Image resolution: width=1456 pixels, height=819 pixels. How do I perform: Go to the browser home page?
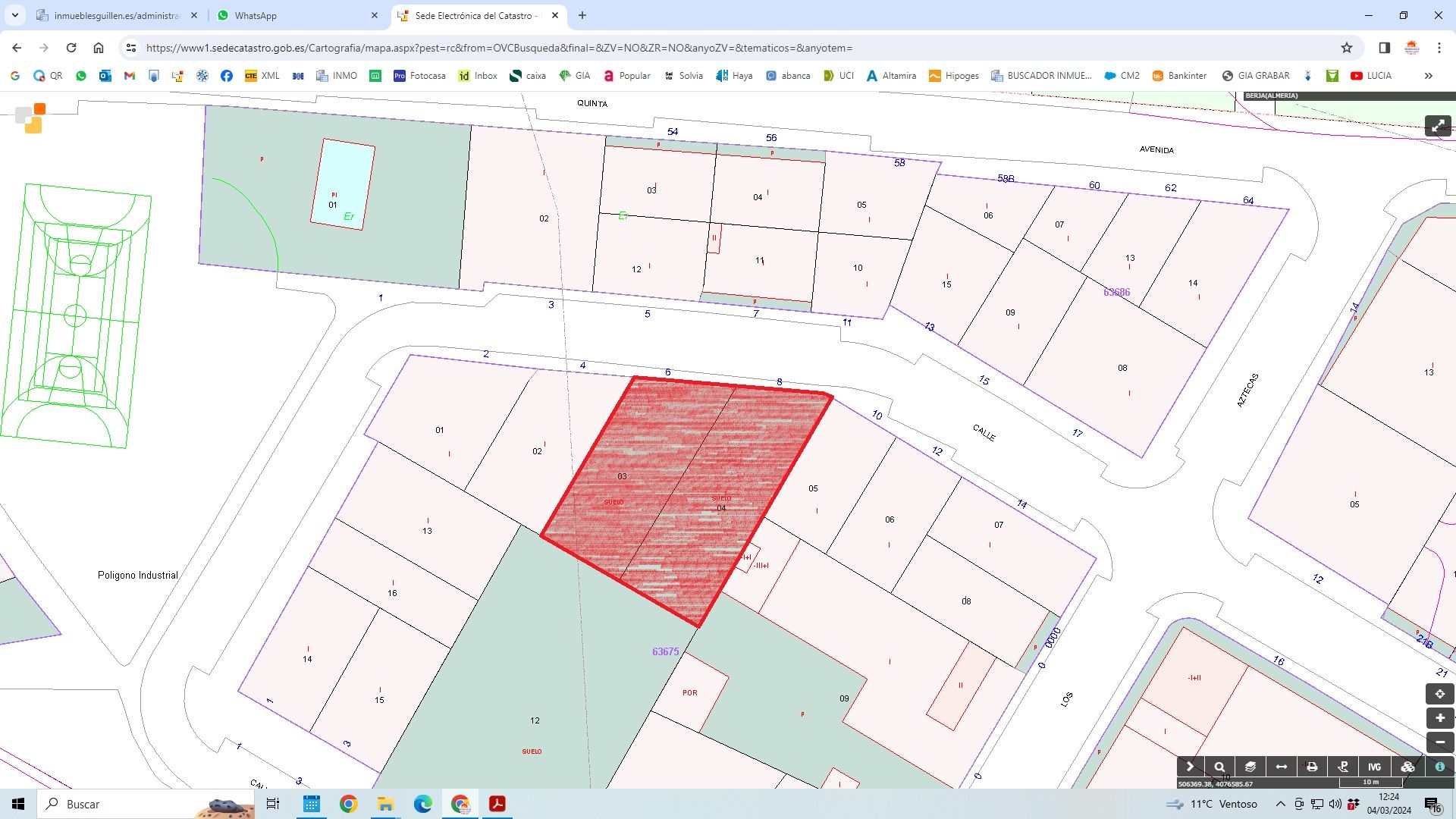click(99, 48)
